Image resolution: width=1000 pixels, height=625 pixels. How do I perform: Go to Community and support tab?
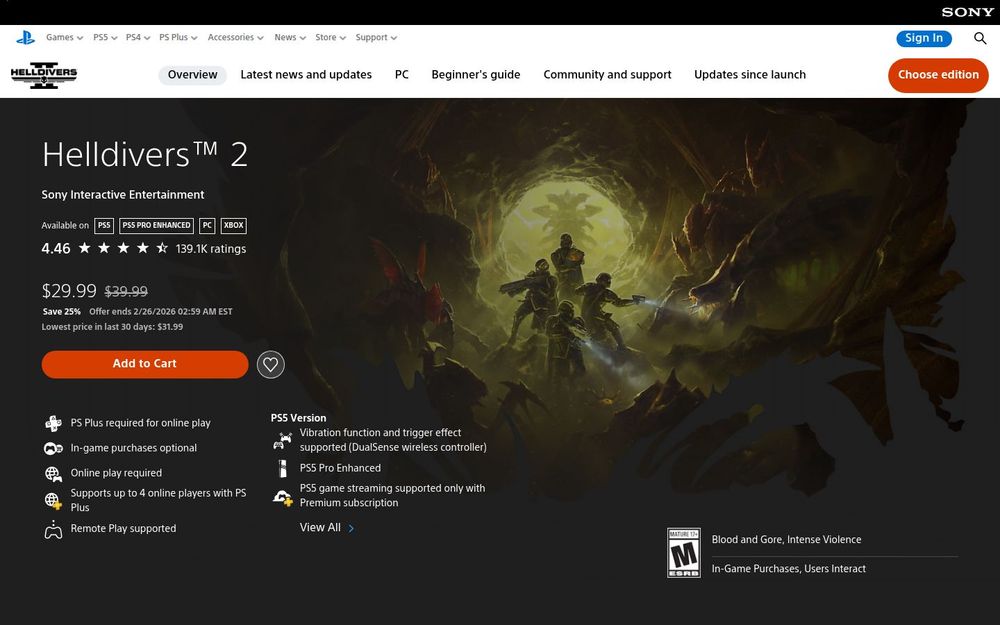tap(607, 75)
